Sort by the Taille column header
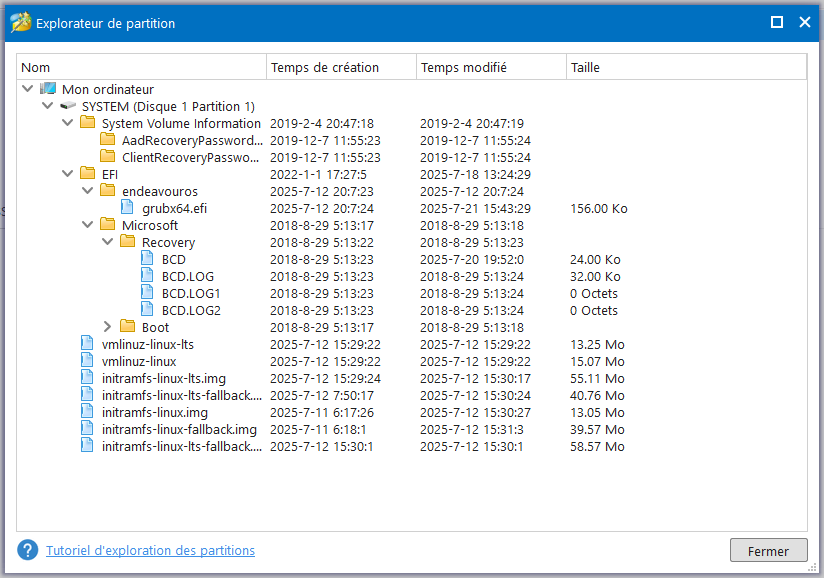Viewport: 824px width, 578px height. (685, 67)
